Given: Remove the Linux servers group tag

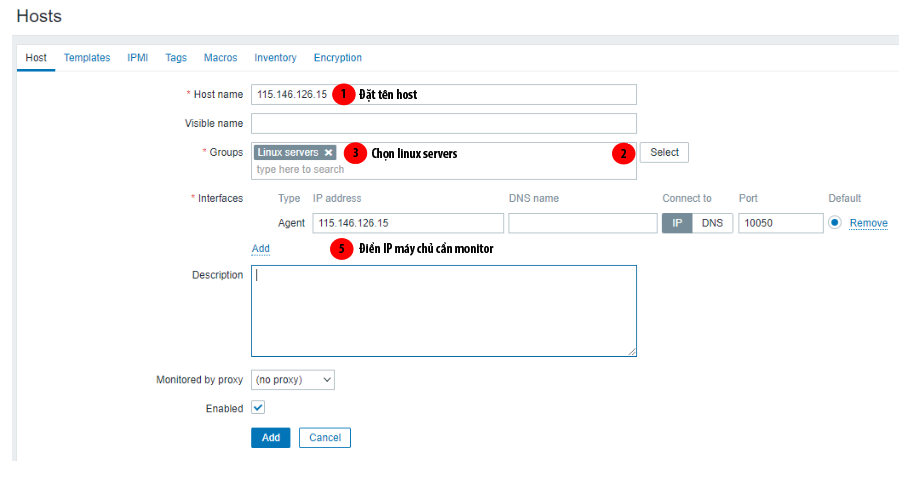Looking at the screenshot, I should 329,152.
